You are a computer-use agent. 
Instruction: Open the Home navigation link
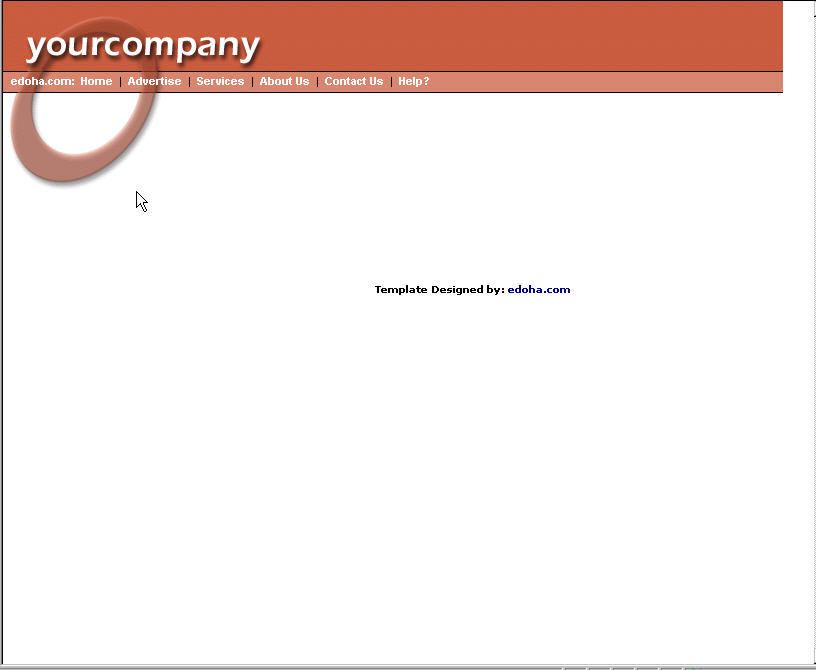pos(96,81)
